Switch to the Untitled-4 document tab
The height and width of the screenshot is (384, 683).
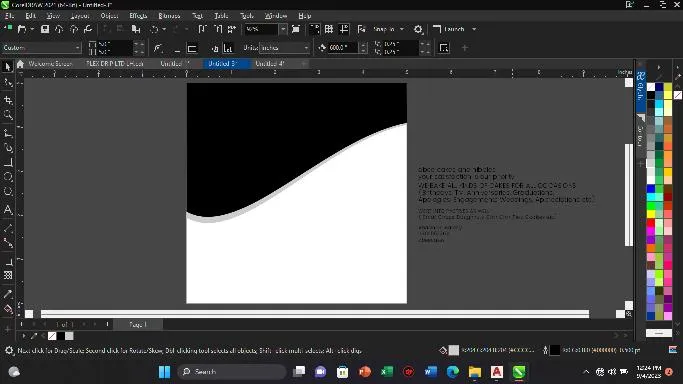[x=270, y=64]
